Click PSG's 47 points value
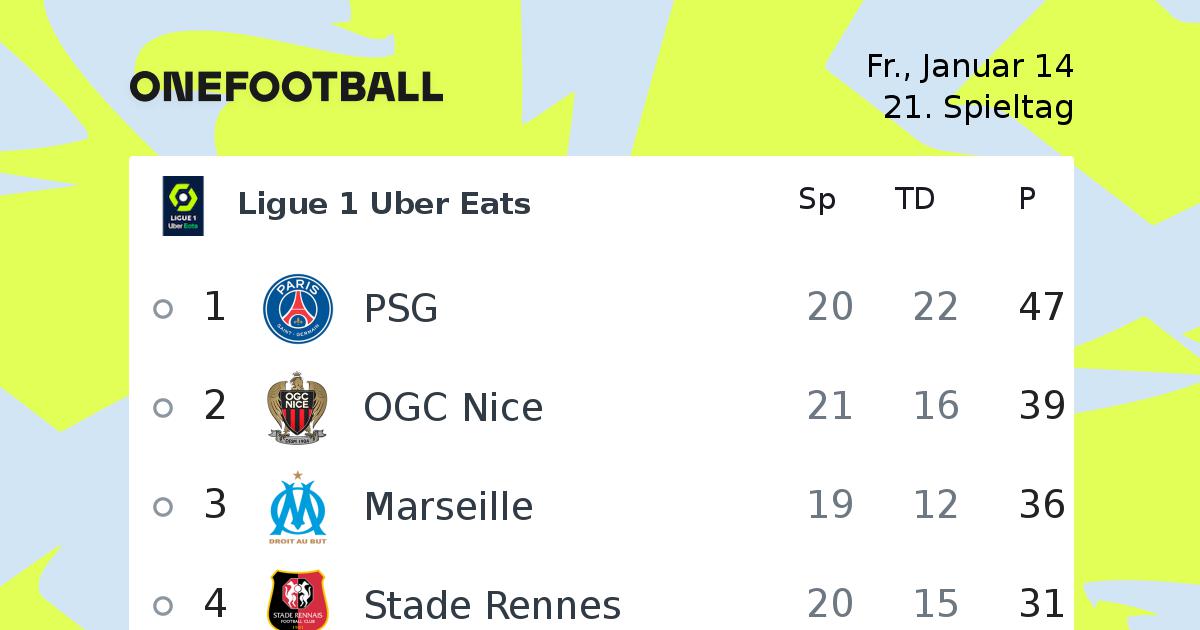 [x=1042, y=307]
